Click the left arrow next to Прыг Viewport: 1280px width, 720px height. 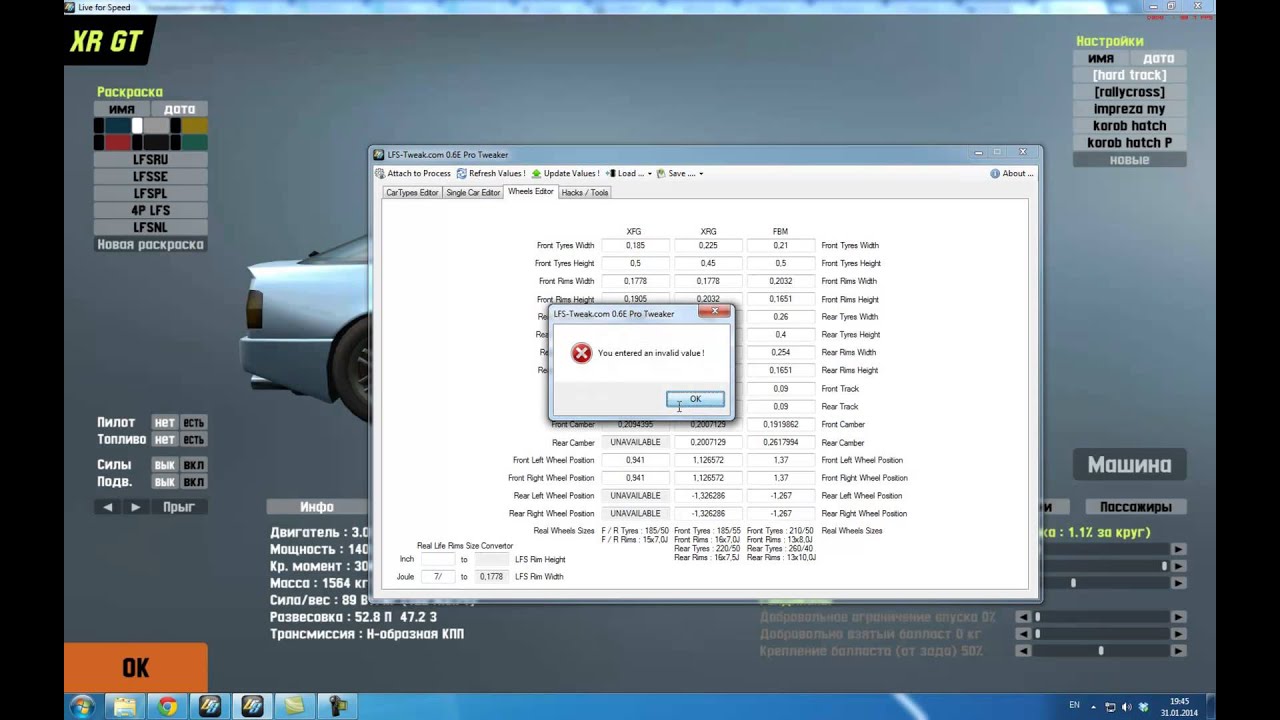click(x=108, y=507)
